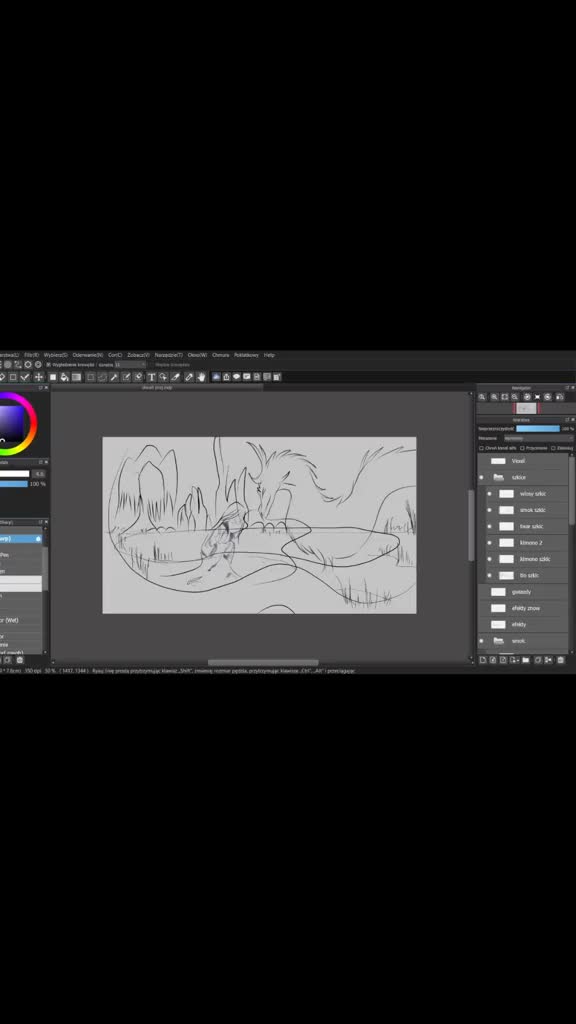
Task: Select the Eyedropper tool icon
Action: (x=176, y=377)
